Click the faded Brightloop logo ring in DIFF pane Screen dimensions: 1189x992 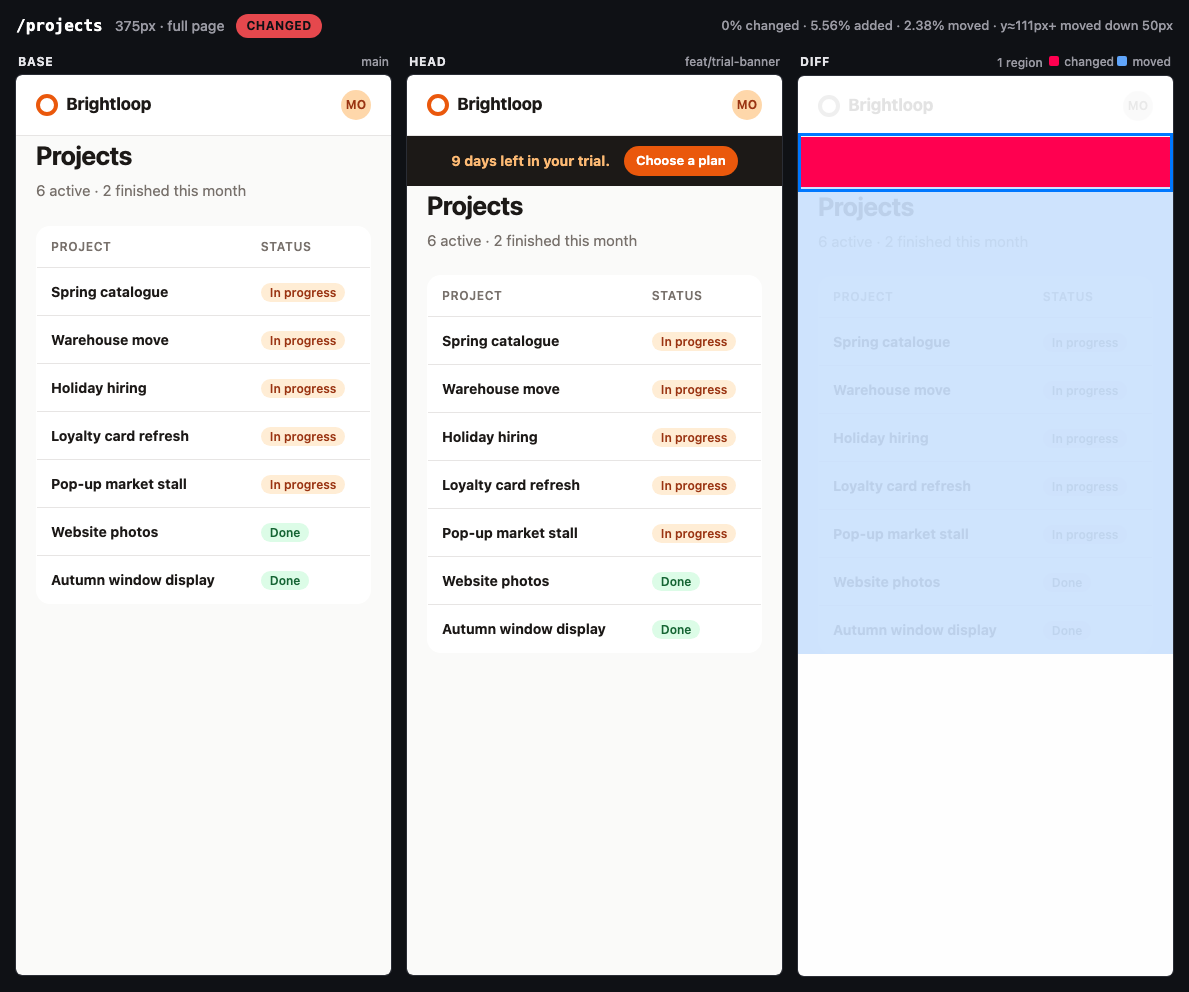point(829,105)
